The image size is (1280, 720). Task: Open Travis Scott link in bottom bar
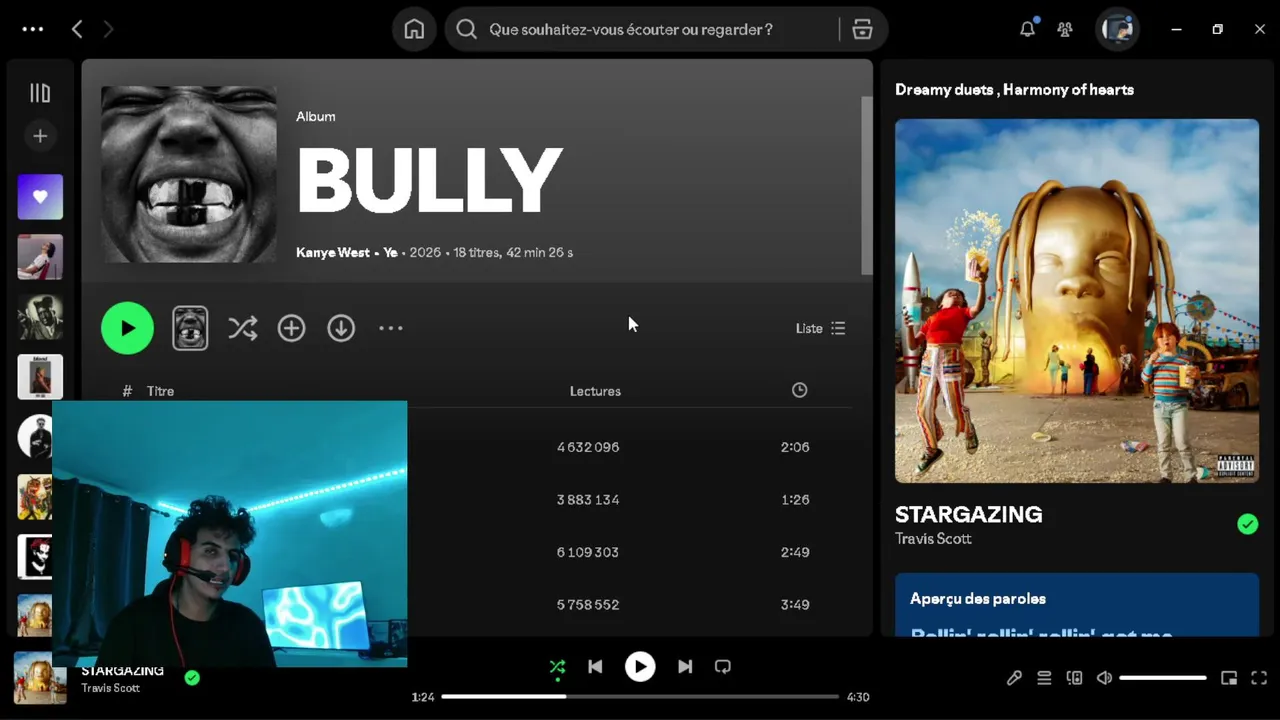click(110, 688)
